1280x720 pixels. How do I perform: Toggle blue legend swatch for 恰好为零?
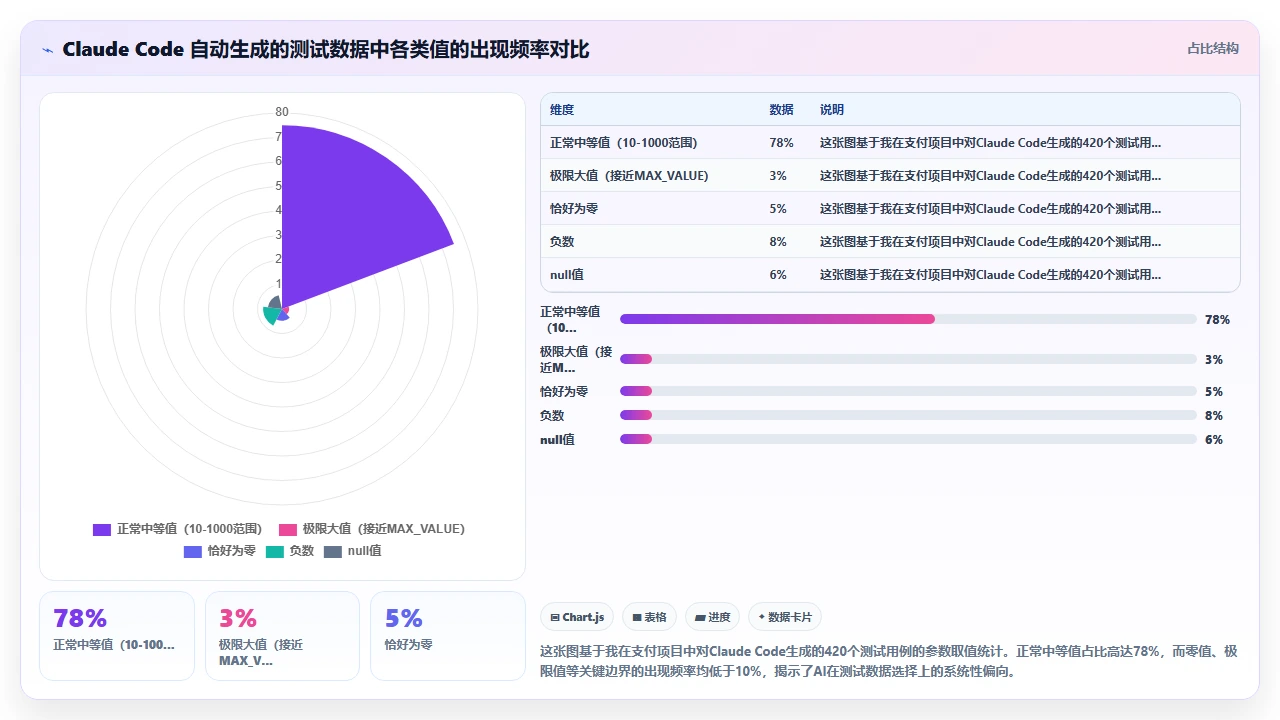193,551
